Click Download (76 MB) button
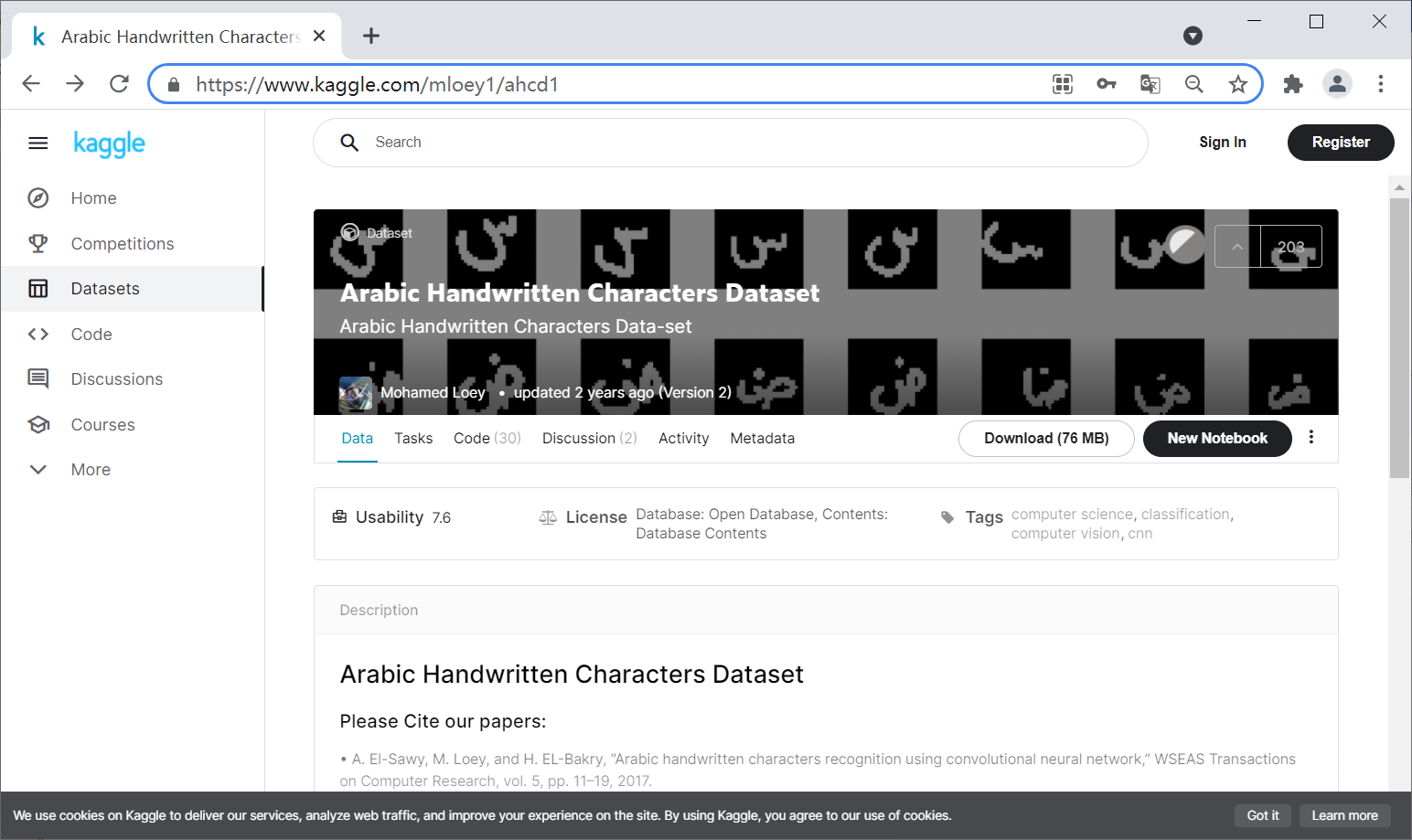 click(1046, 439)
